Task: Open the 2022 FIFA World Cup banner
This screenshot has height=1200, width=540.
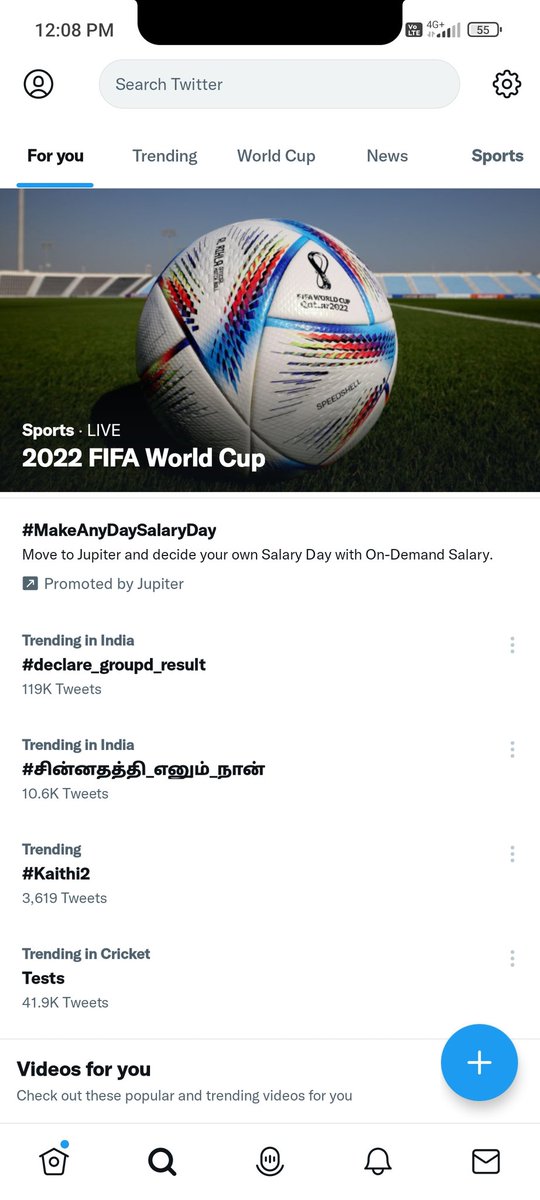Action: [x=270, y=340]
